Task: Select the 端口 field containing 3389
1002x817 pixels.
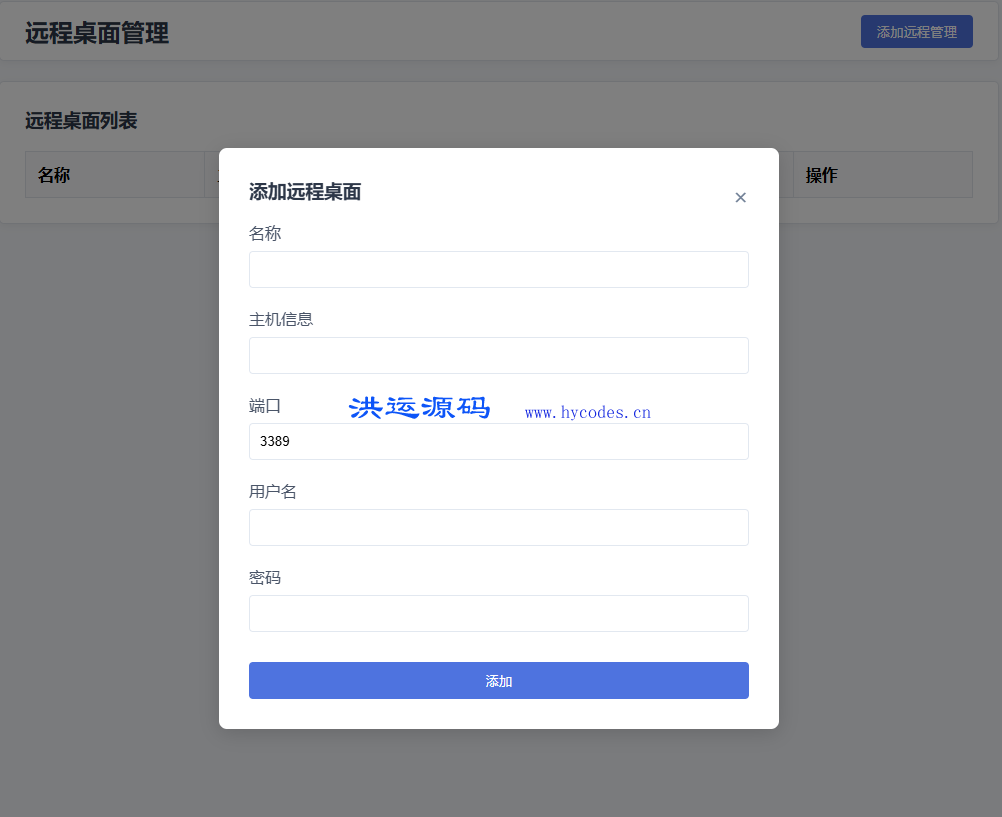Action: click(x=498, y=441)
